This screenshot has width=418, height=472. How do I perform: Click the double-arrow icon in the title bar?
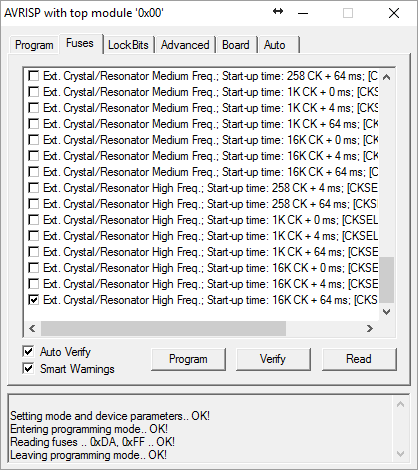278,12
